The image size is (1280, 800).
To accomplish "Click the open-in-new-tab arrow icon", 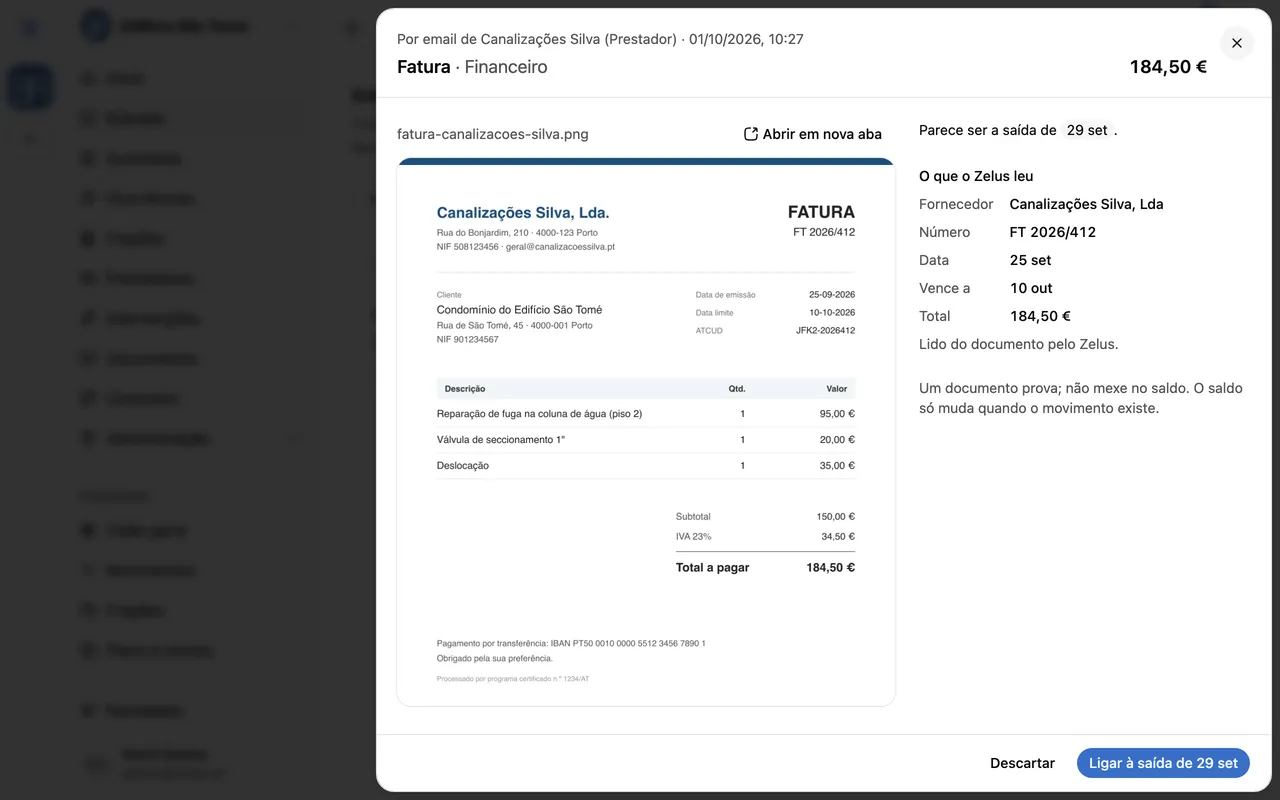I will (x=751, y=134).
